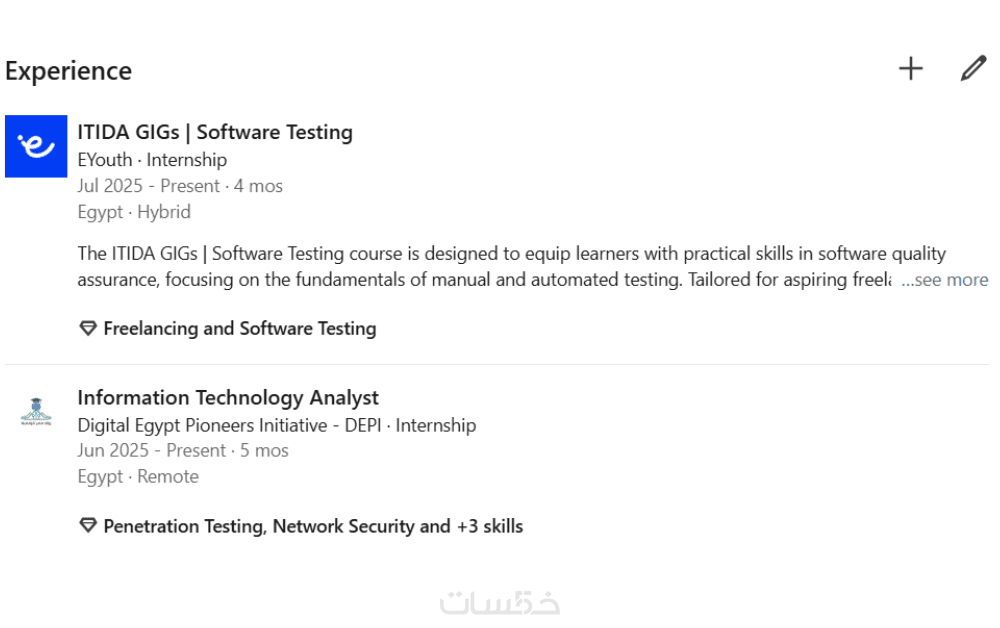Click the ITIDA GIGs course description paragraph
1000x628 pixels.
(x=480, y=267)
